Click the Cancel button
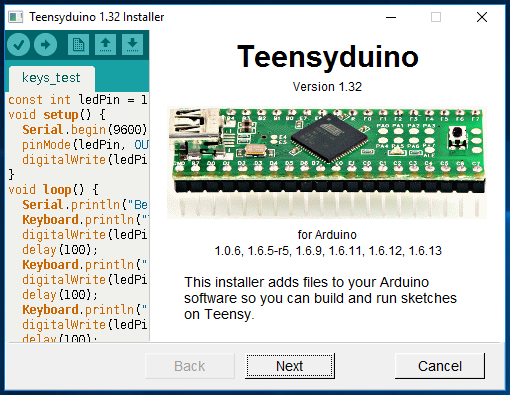The image size is (510, 395). point(440,366)
